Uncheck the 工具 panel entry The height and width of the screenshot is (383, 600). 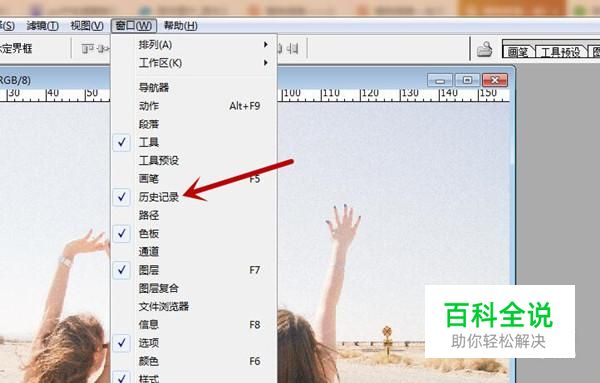[x=194, y=142]
